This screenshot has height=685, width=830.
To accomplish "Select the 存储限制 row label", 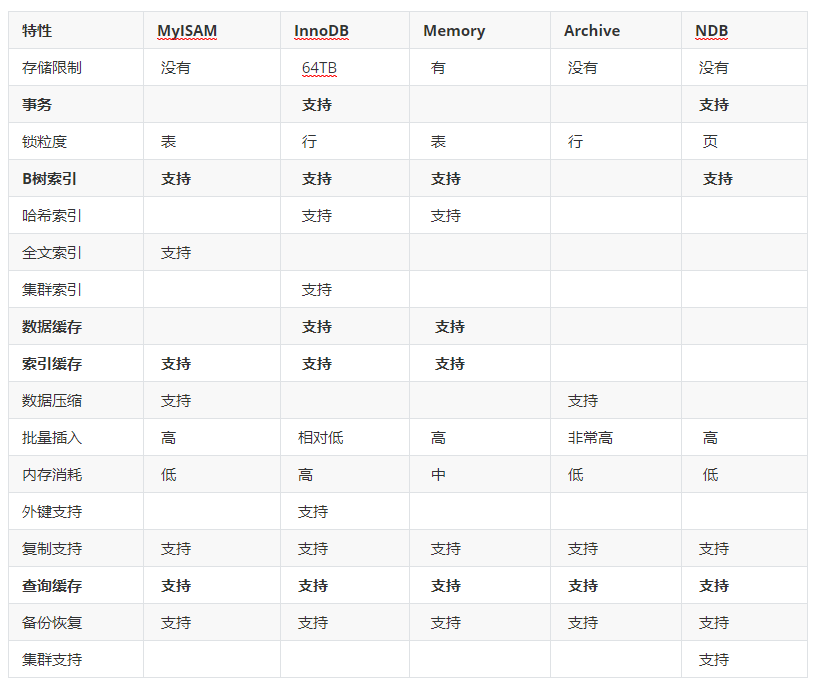I will point(52,68).
